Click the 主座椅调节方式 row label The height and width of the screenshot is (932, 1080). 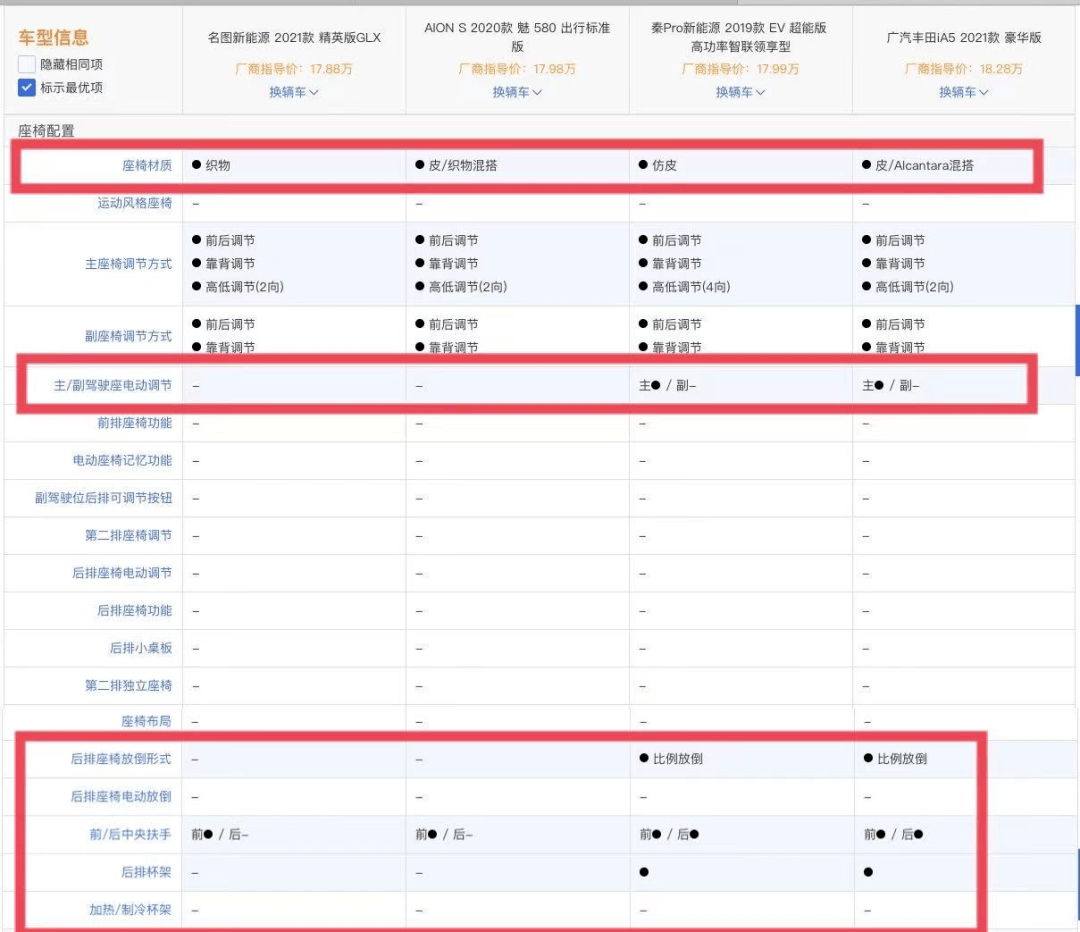(x=128, y=264)
